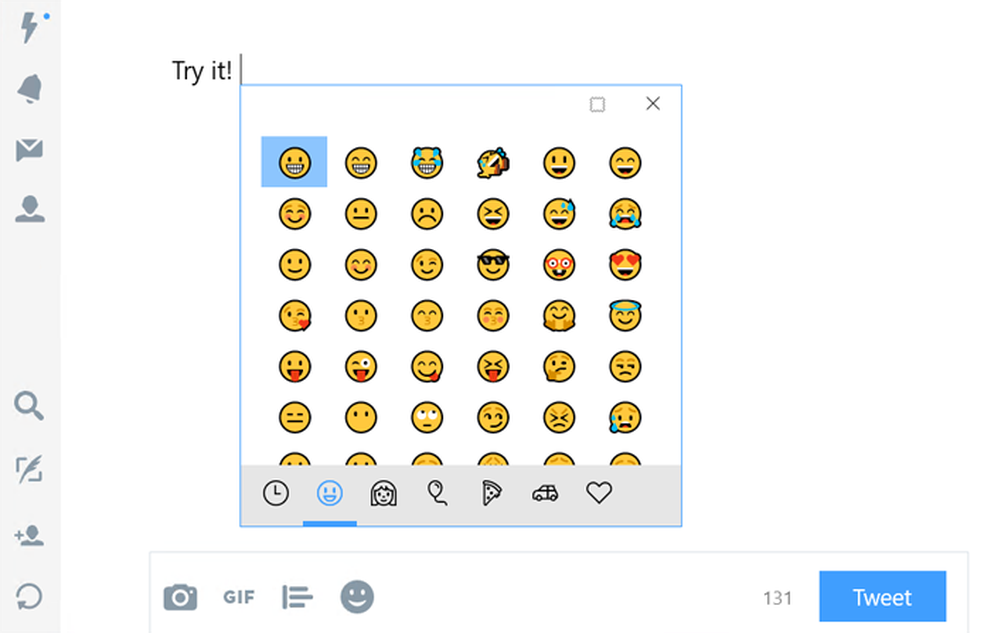
Task: Open your profile via the person icon
Action: click(29, 209)
